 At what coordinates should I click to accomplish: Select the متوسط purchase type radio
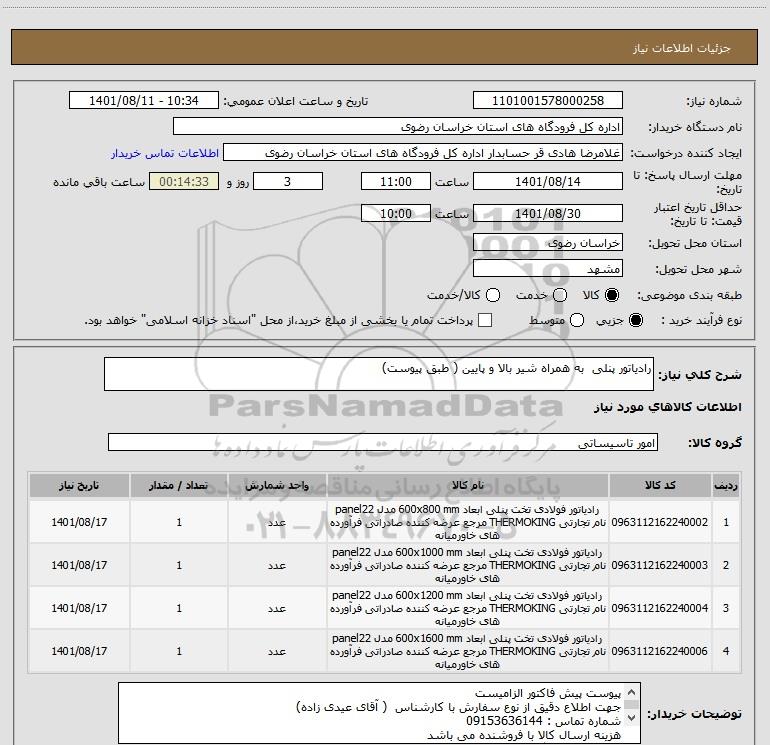click(577, 320)
